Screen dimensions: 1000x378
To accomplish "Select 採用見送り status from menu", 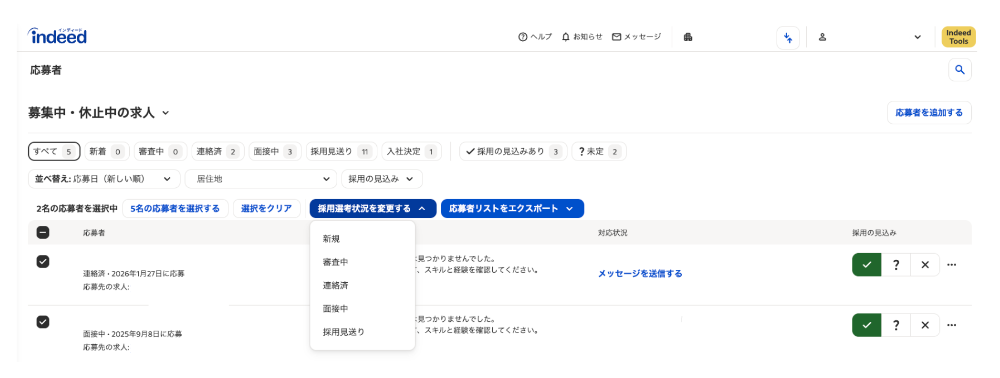I will point(362,332).
